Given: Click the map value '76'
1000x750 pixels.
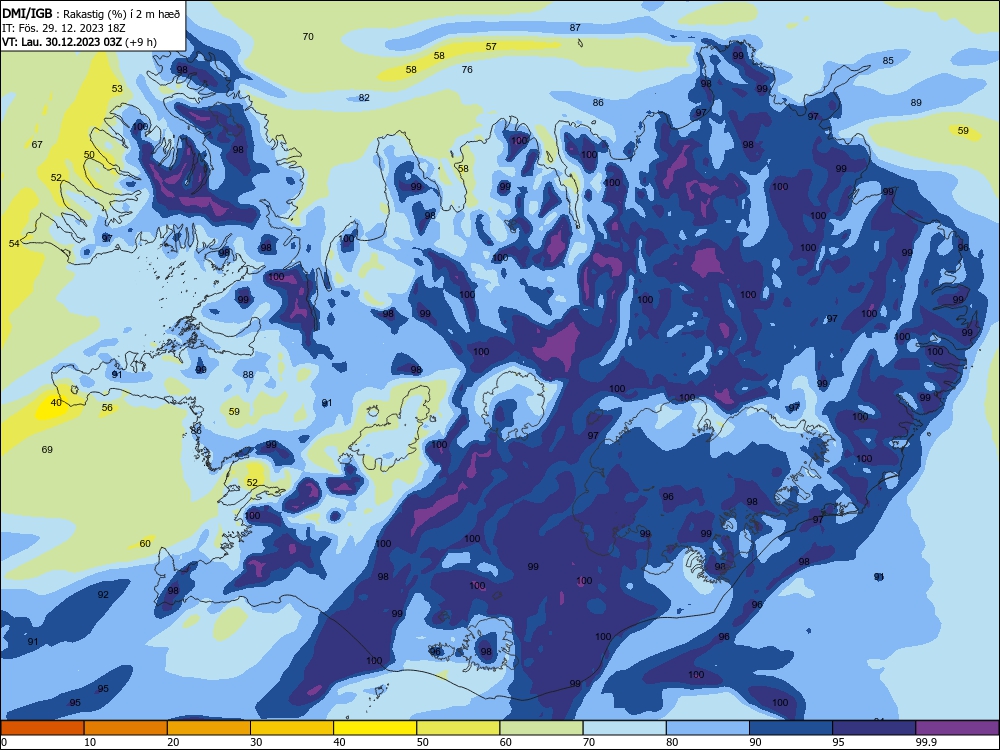Looking at the screenshot, I should (467, 70).
